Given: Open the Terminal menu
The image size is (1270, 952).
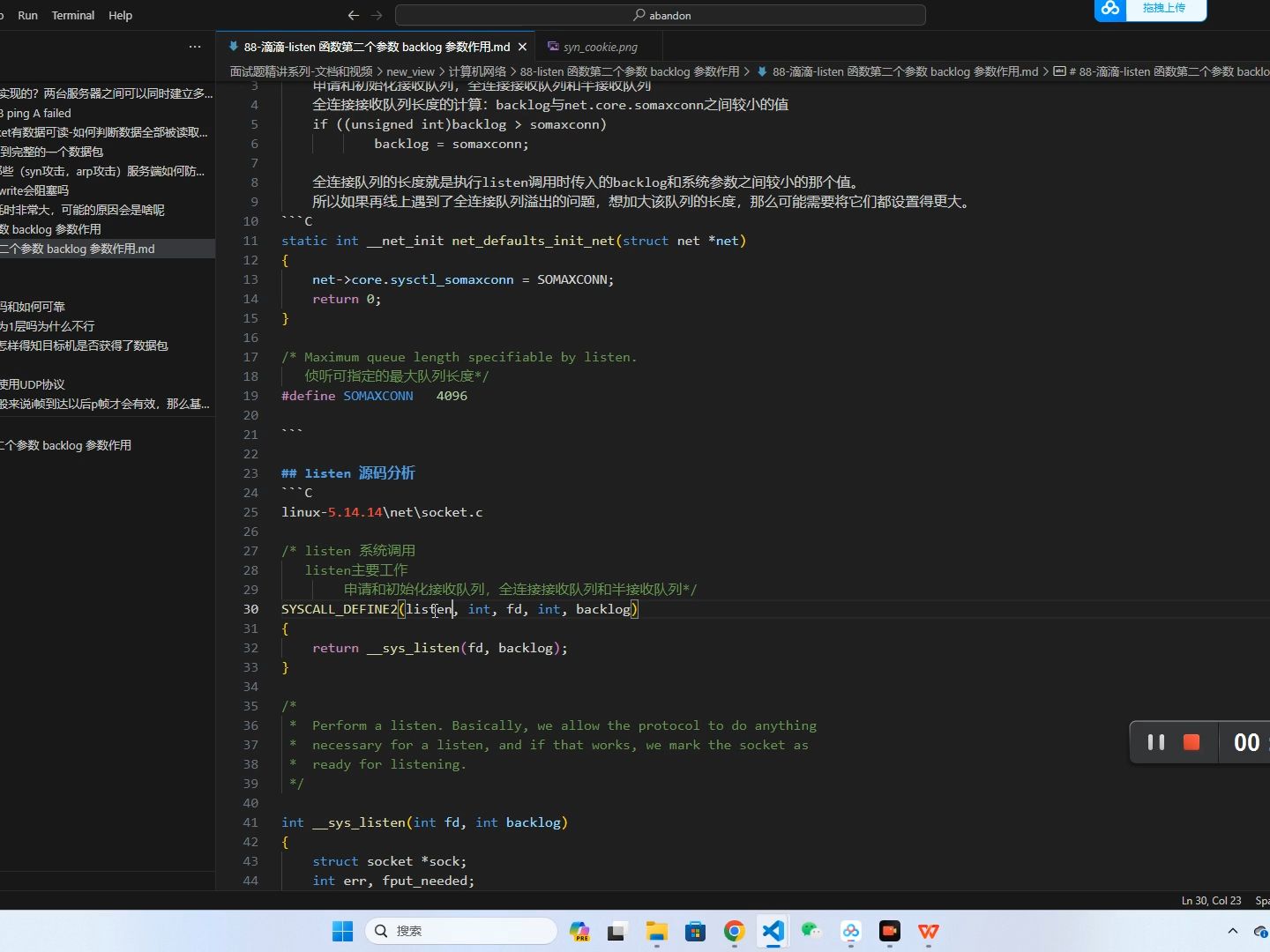Looking at the screenshot, I should 73,15.
